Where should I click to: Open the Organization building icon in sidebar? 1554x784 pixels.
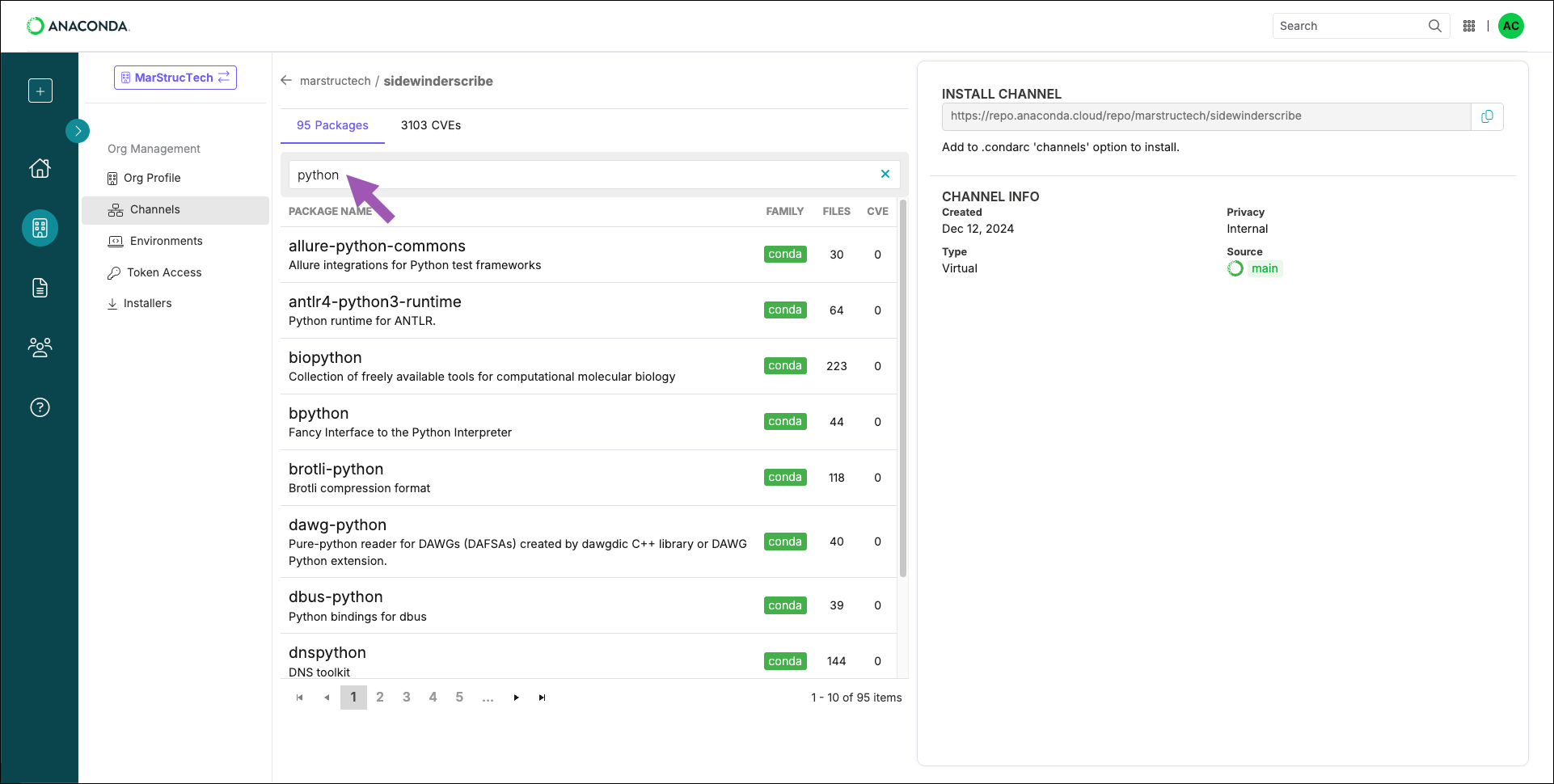pos(40,228)
